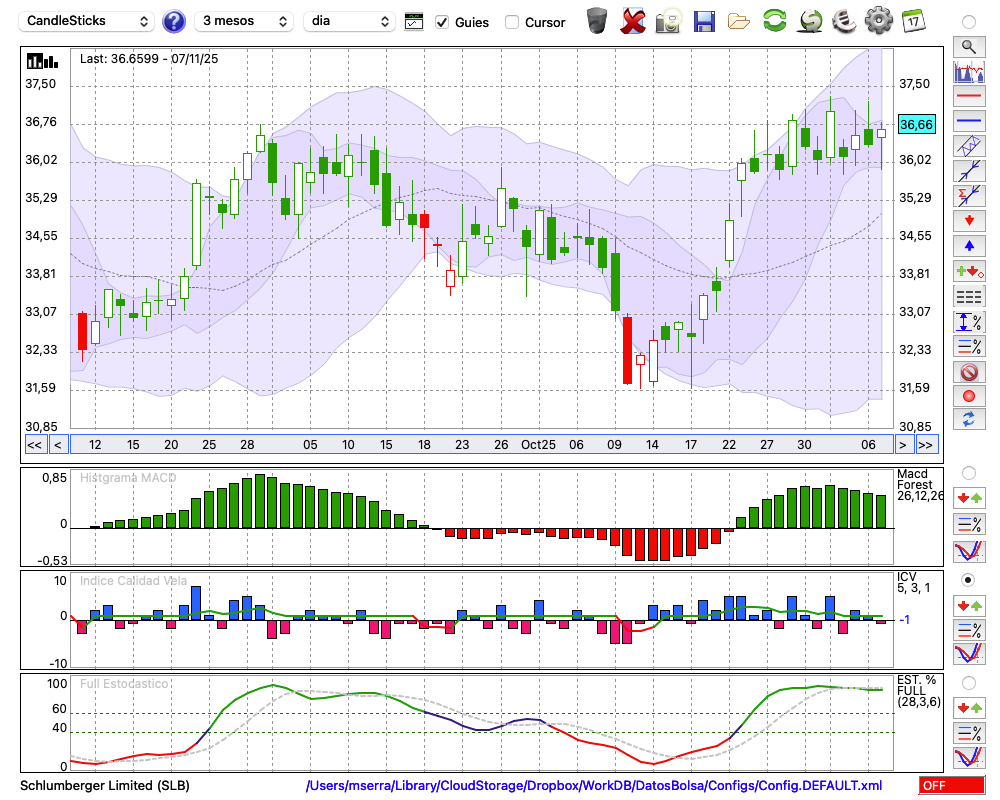Click the blue volume histogram tool icon
Image resolution: width=1000 pixels, height=800 pixels.
click(969, 72)
